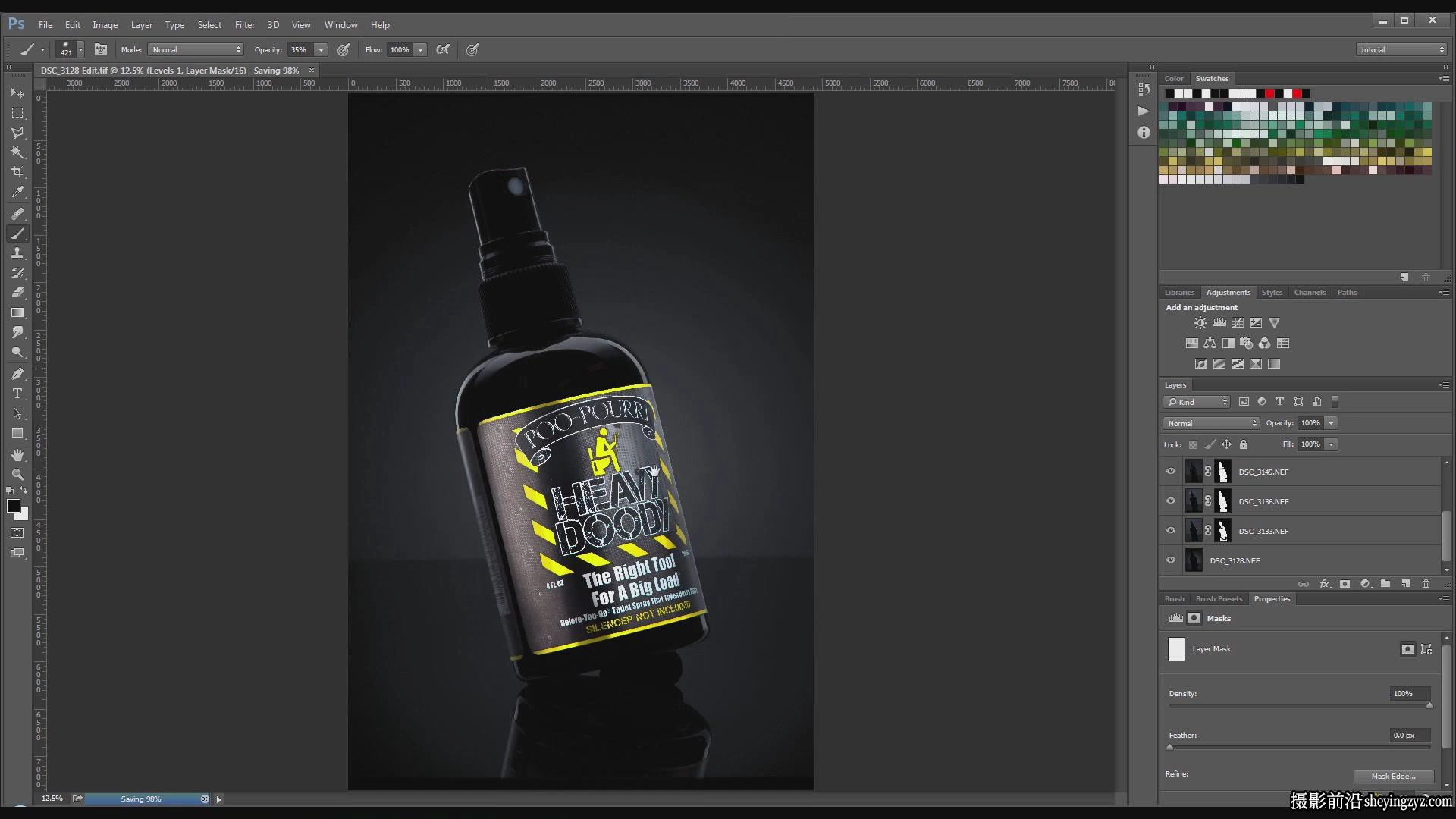Select the Pen tool
Screen dimensions: 1456x819
17,374
